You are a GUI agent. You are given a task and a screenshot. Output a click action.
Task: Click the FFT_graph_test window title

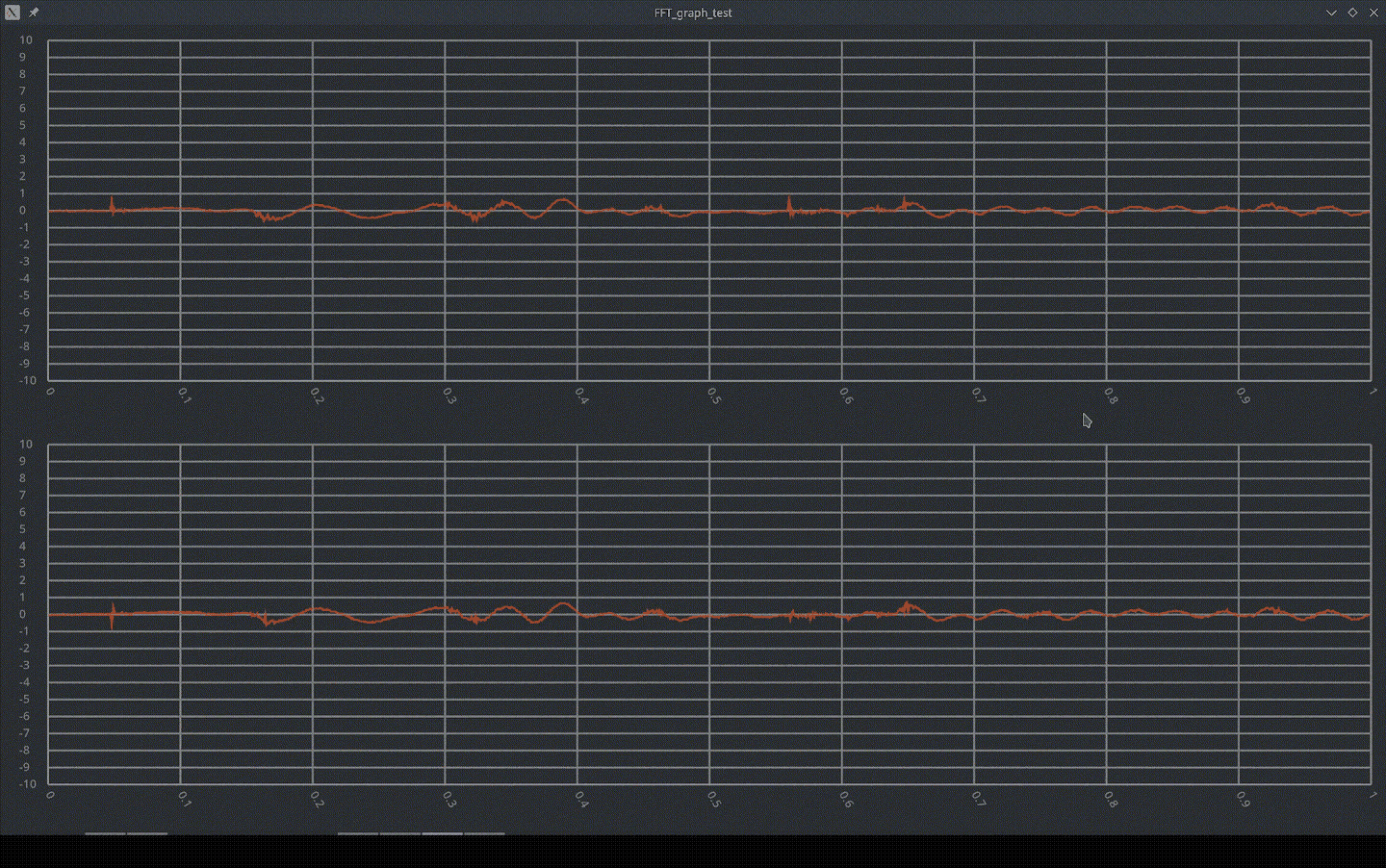pos(693,13)
